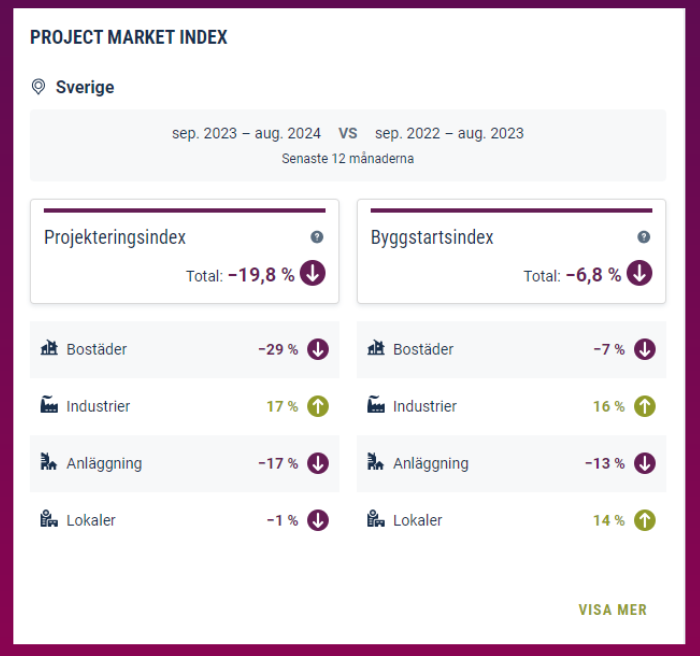Open the Projekteringsindex card title
Viewport: 700px width, 656px height.
115,238
